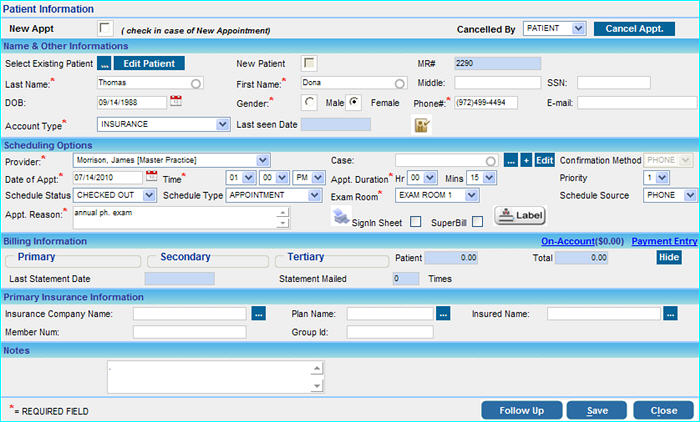Click the eligibility check icon beside Last seen Date

point(422,125)
